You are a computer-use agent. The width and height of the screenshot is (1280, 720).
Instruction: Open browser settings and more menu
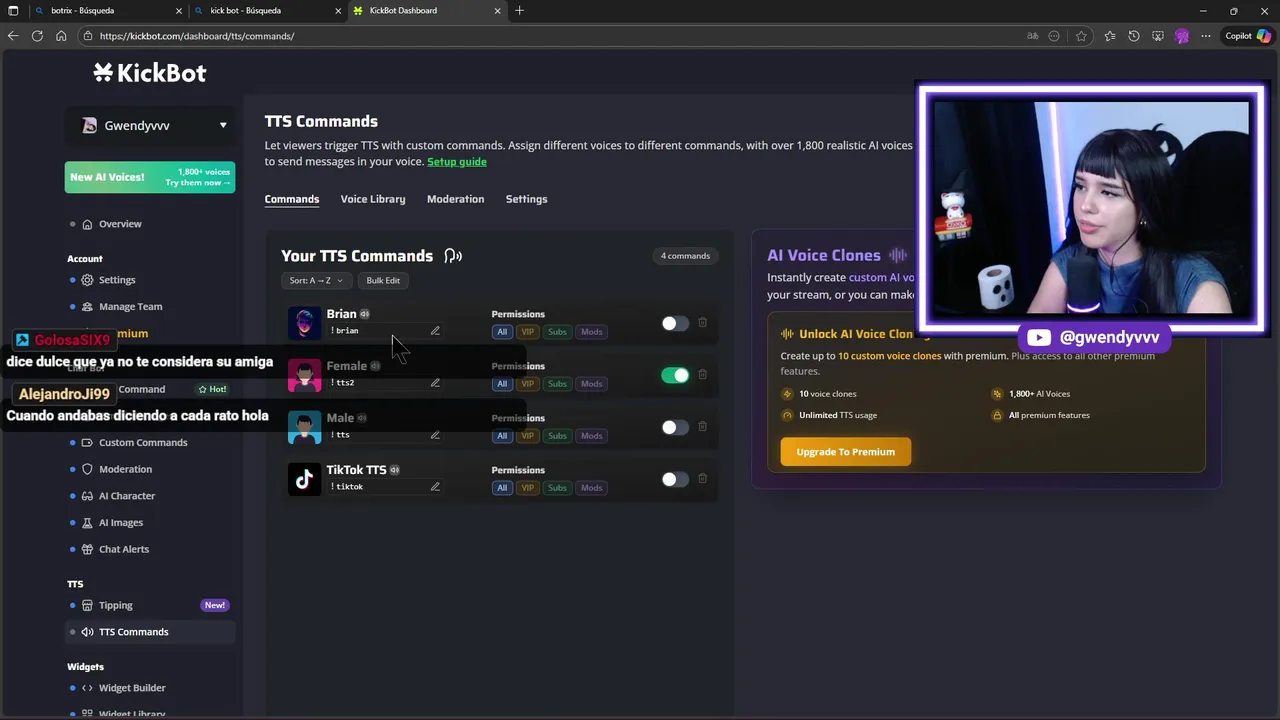[1206, 36]
